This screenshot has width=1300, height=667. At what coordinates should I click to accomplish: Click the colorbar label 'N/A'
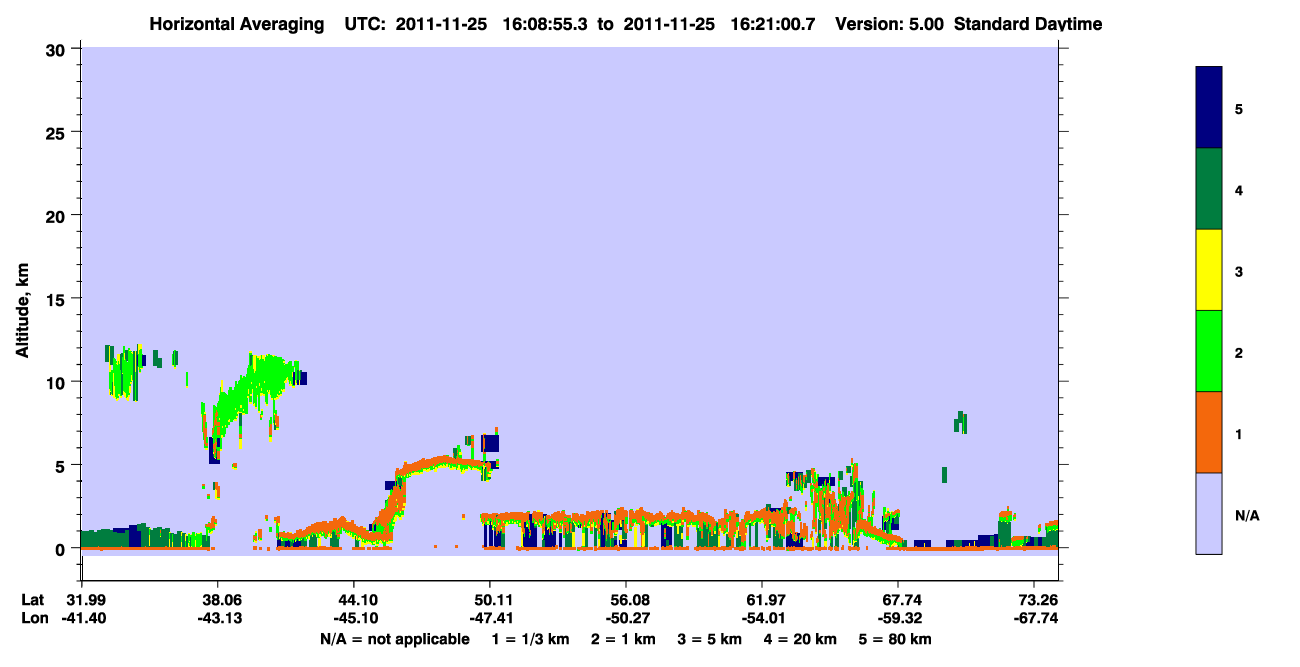pyautogui.click(x=1247, y=515)
